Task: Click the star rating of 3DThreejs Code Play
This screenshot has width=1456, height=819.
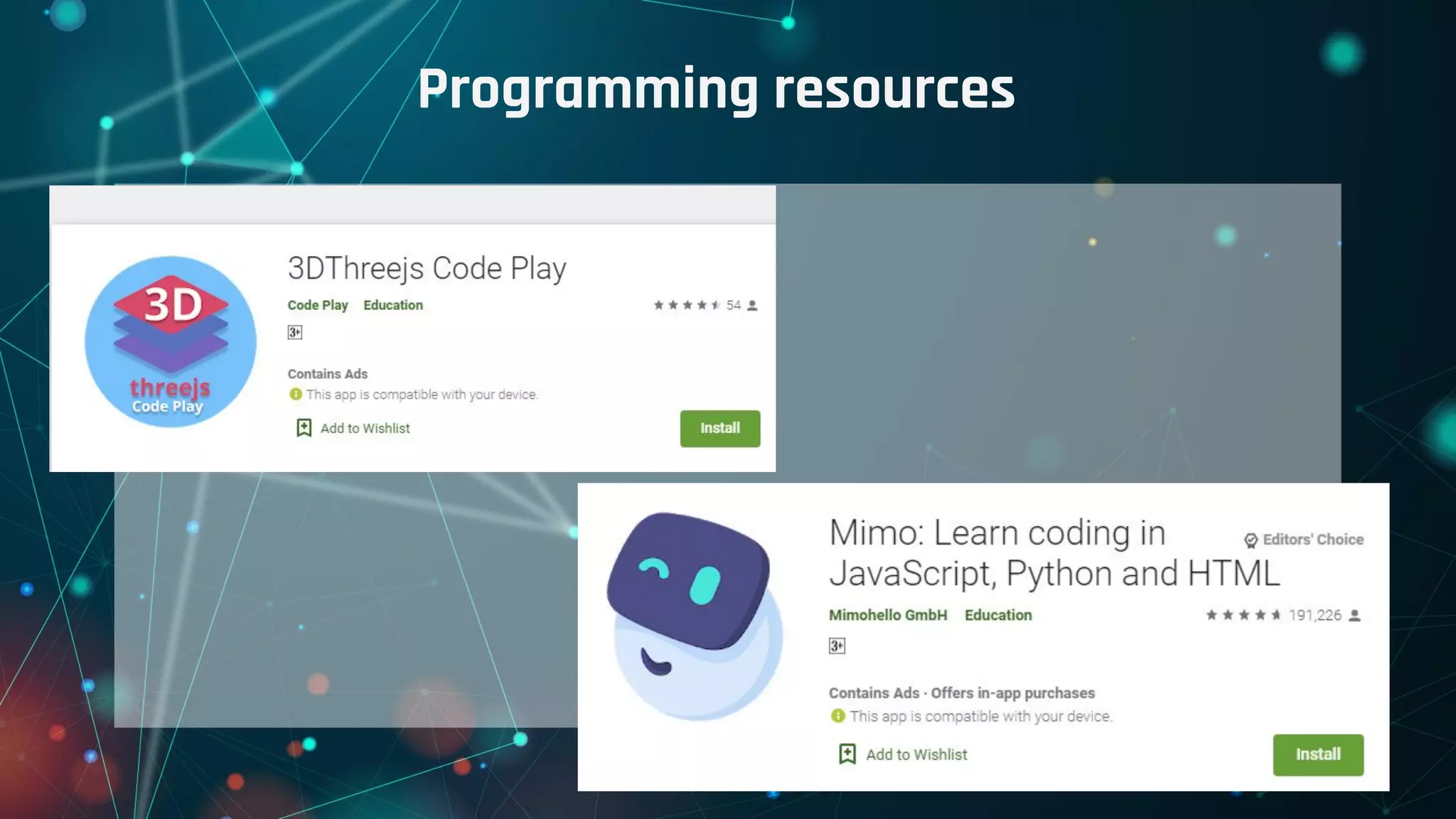Action: pos(686,306)
